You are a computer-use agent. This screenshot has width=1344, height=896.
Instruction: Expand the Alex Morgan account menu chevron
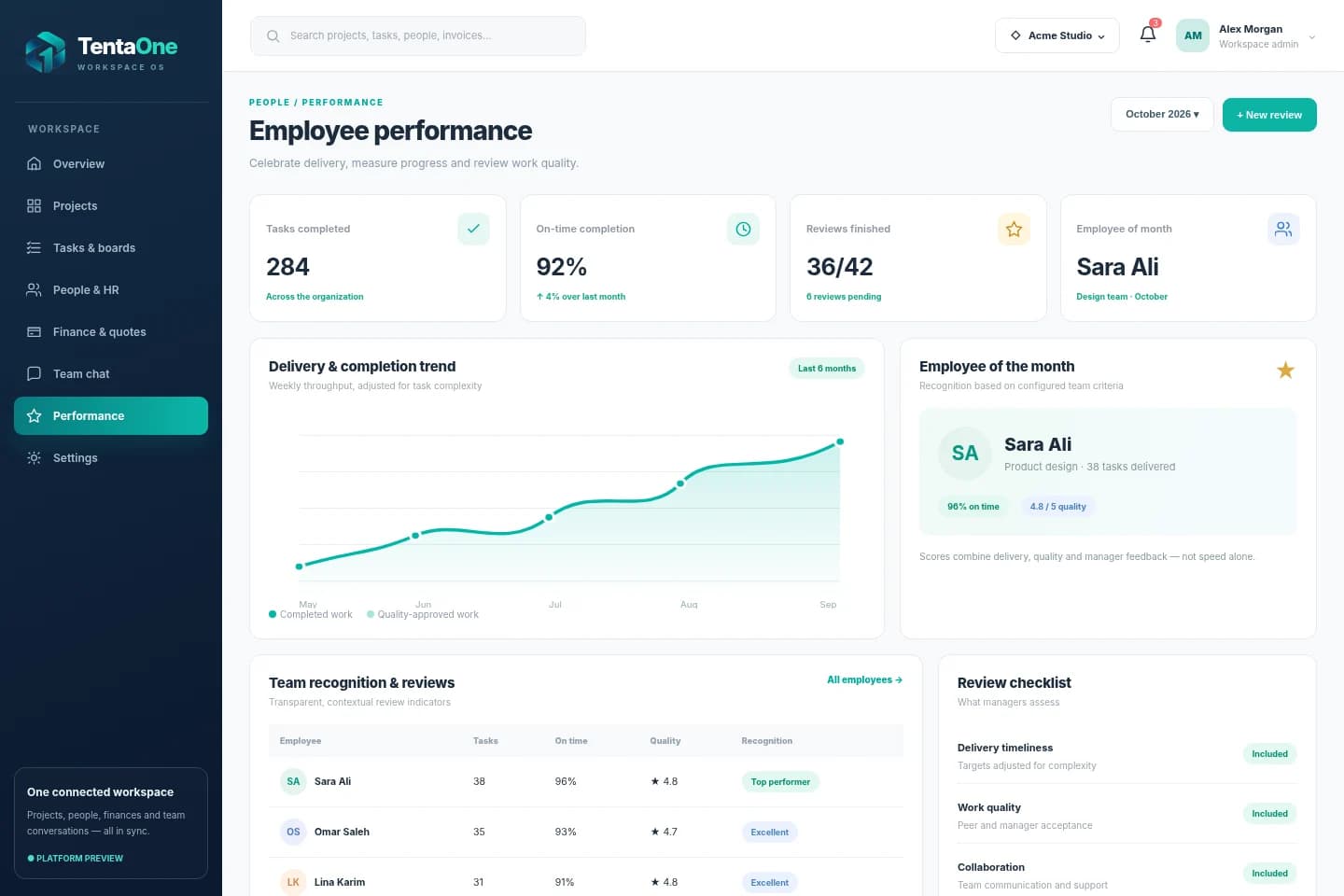1312,37
